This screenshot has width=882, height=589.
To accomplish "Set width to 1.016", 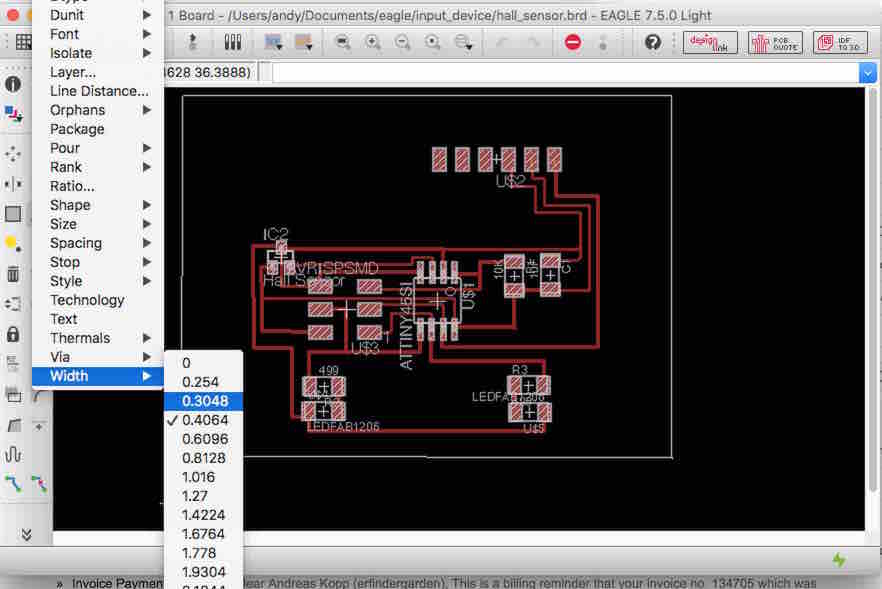I will [204, 478].
